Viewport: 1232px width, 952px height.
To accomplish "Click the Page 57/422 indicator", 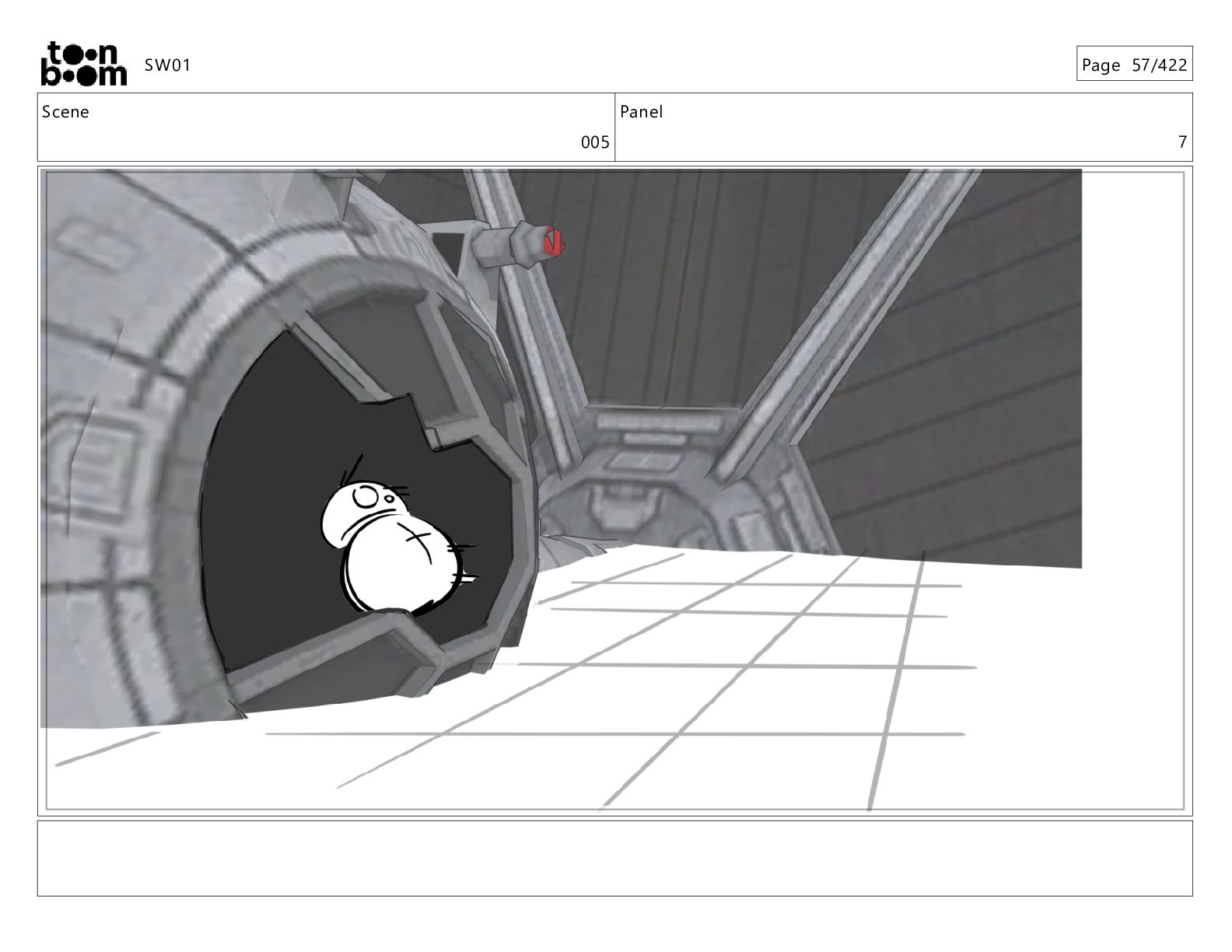I will pyautogui.click(x=1134, y=65).
